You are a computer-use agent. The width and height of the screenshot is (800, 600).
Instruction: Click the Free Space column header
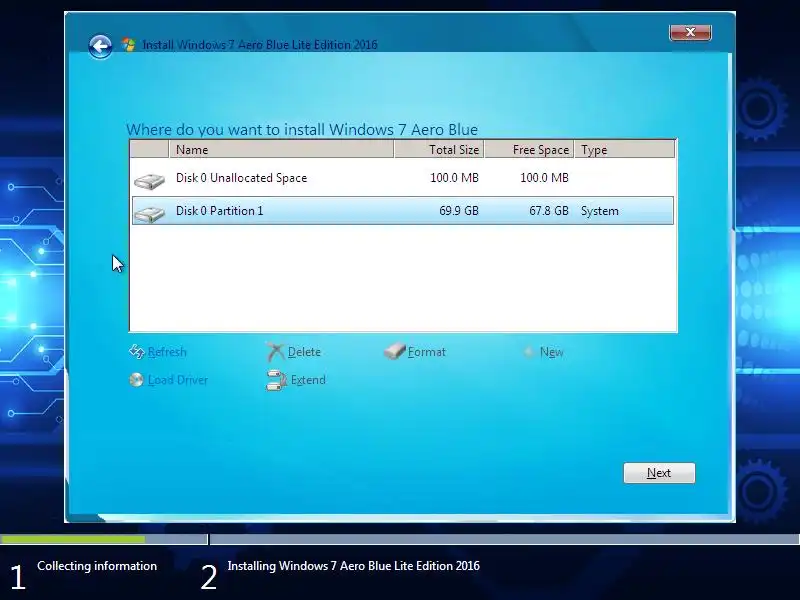click(x=529, y=149)
